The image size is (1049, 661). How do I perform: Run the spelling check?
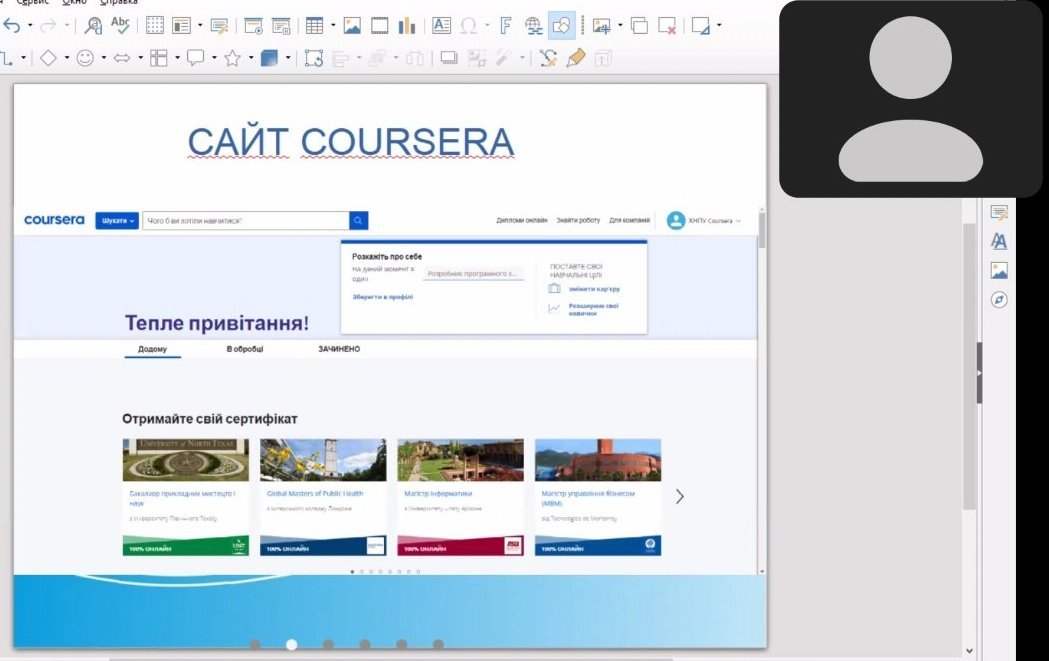(x=120, y=25)
